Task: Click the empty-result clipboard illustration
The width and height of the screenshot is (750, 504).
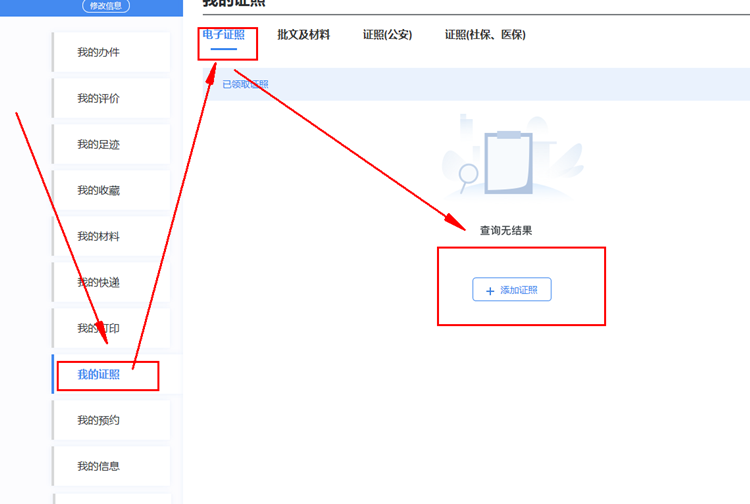Action: [x=510, y=160]
